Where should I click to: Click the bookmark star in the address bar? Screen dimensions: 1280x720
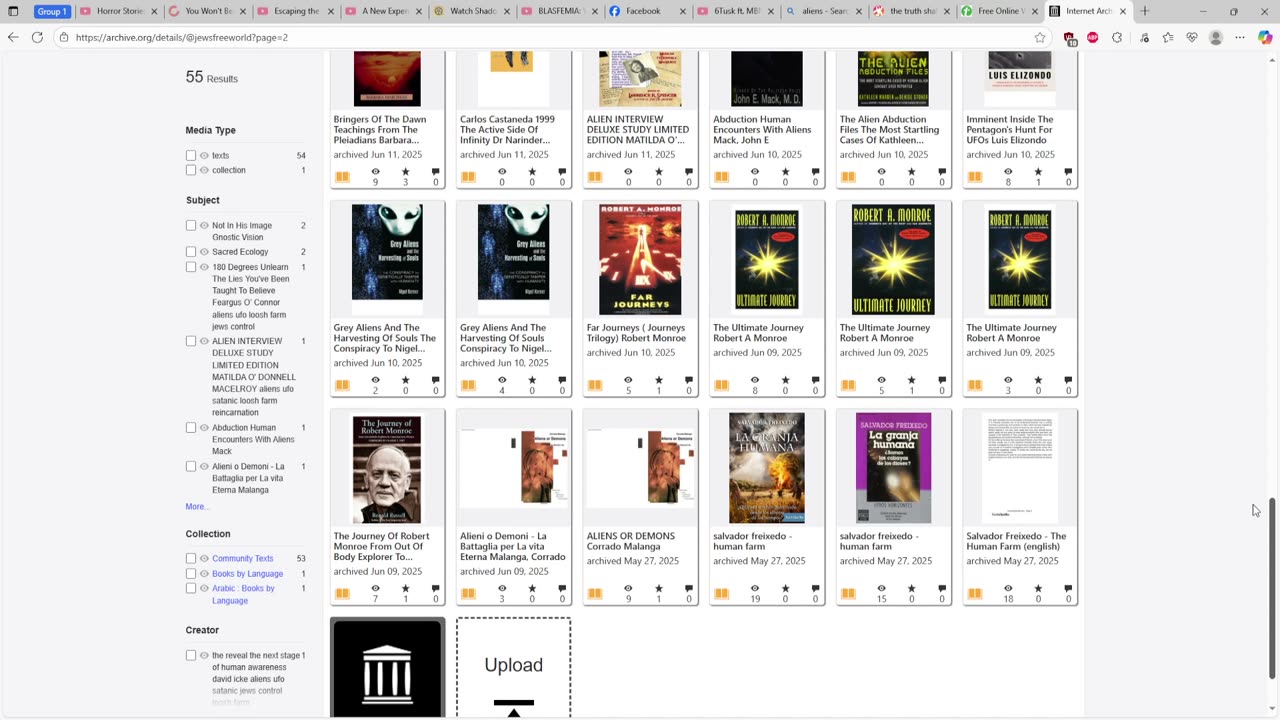click(x=1040, y=37)
